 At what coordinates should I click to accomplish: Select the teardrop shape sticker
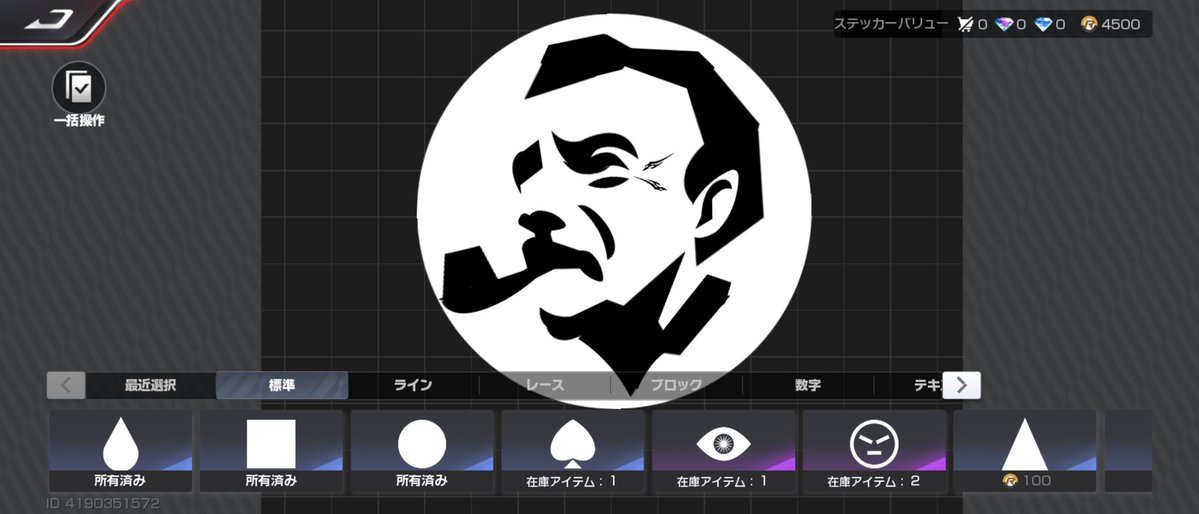[121, 451]
